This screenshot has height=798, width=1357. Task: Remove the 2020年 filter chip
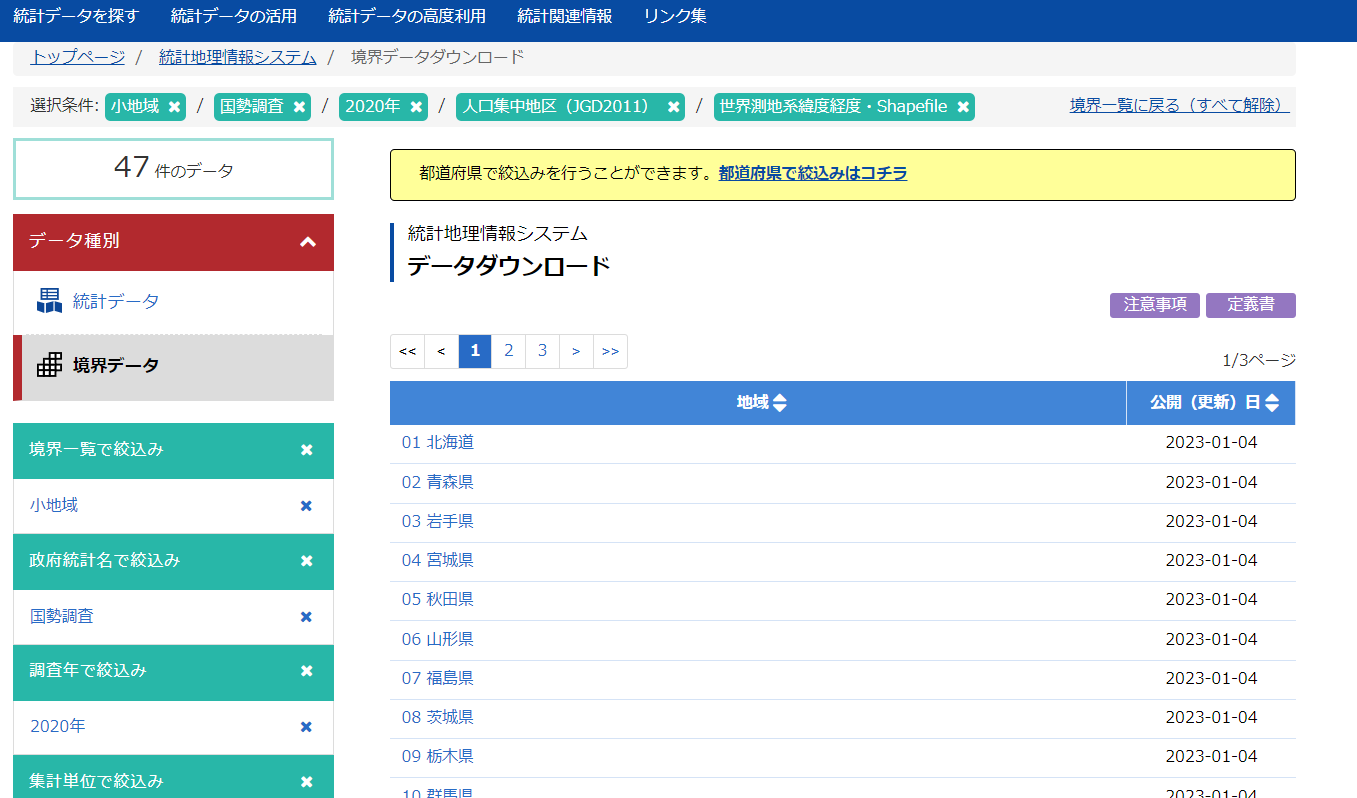[x=416, y=107]
